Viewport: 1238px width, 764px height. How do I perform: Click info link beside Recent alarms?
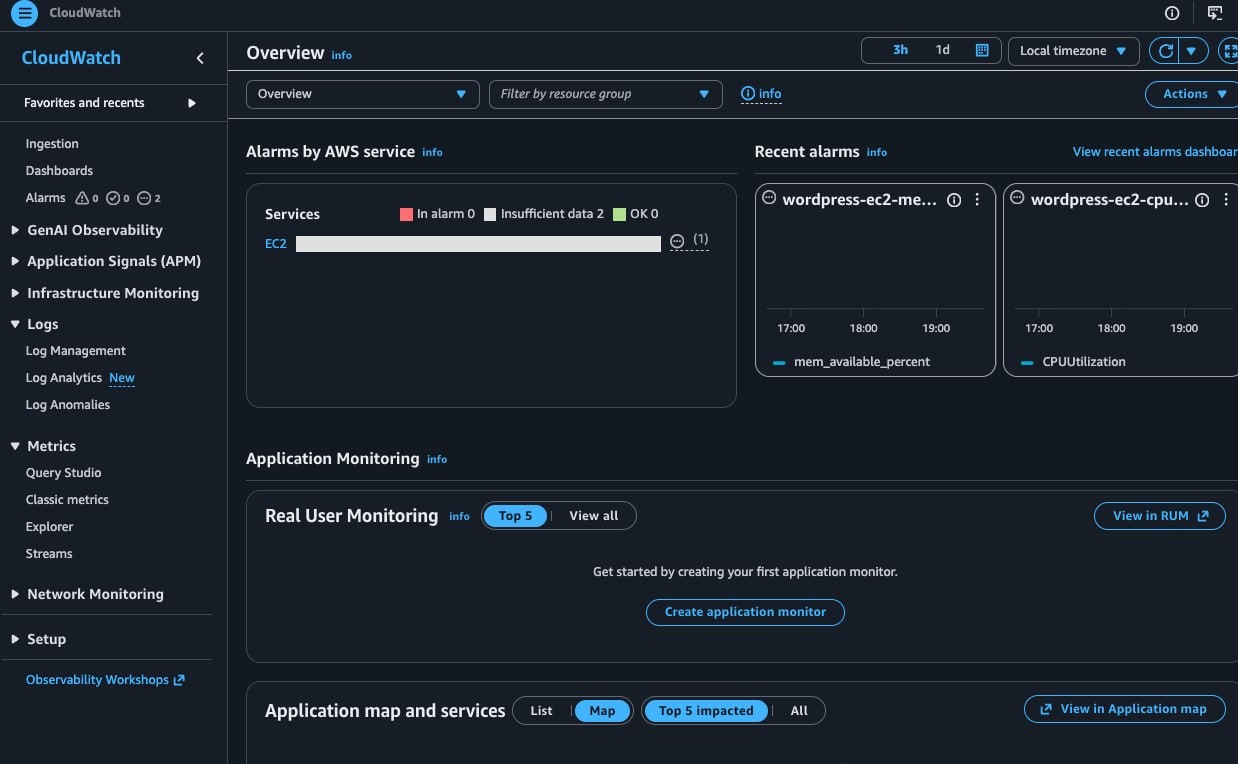(x=877, y=152)
